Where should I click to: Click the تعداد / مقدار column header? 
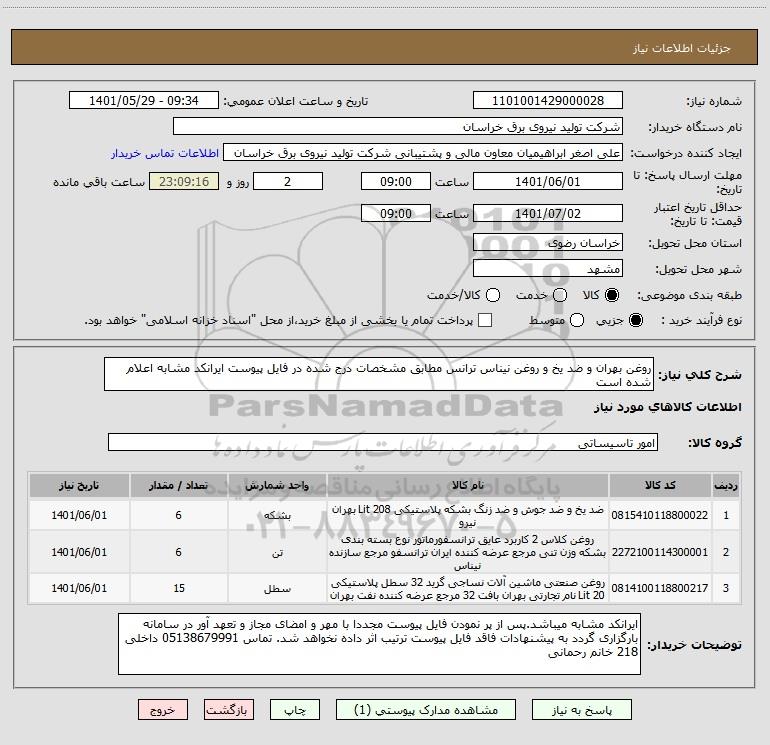(x=178, y=485)
